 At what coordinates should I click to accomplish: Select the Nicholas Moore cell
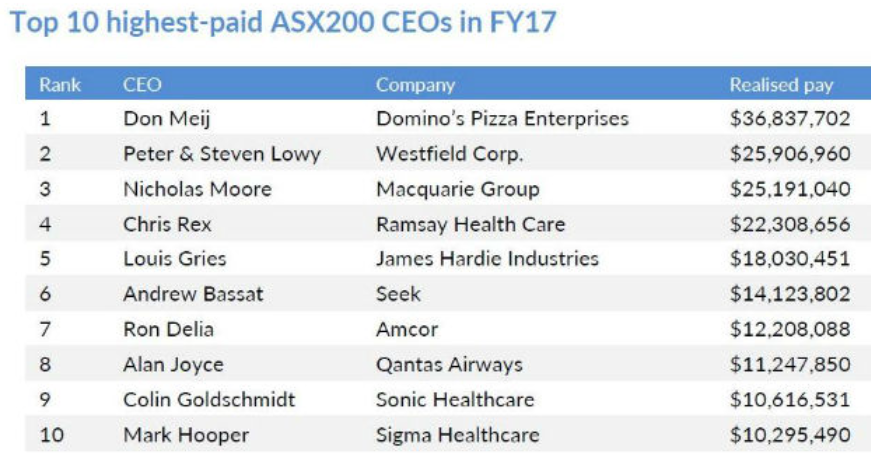pos(197,189)
